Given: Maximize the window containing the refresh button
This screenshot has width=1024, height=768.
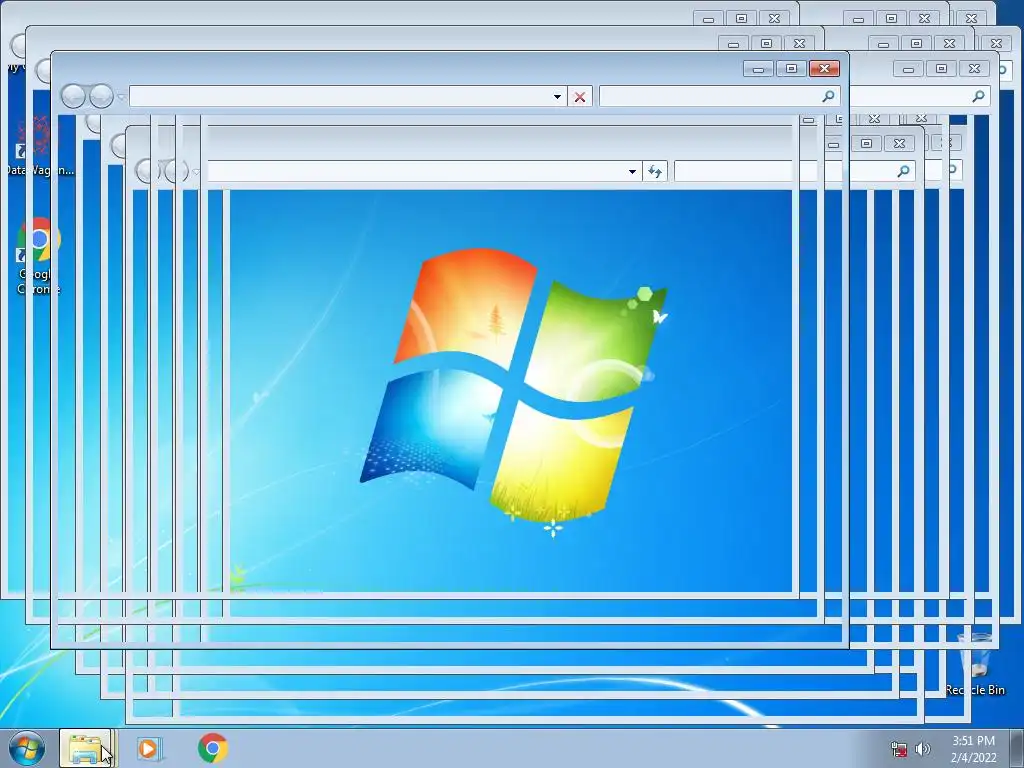Looking at the screenshot, I should (x=867, y=144).
